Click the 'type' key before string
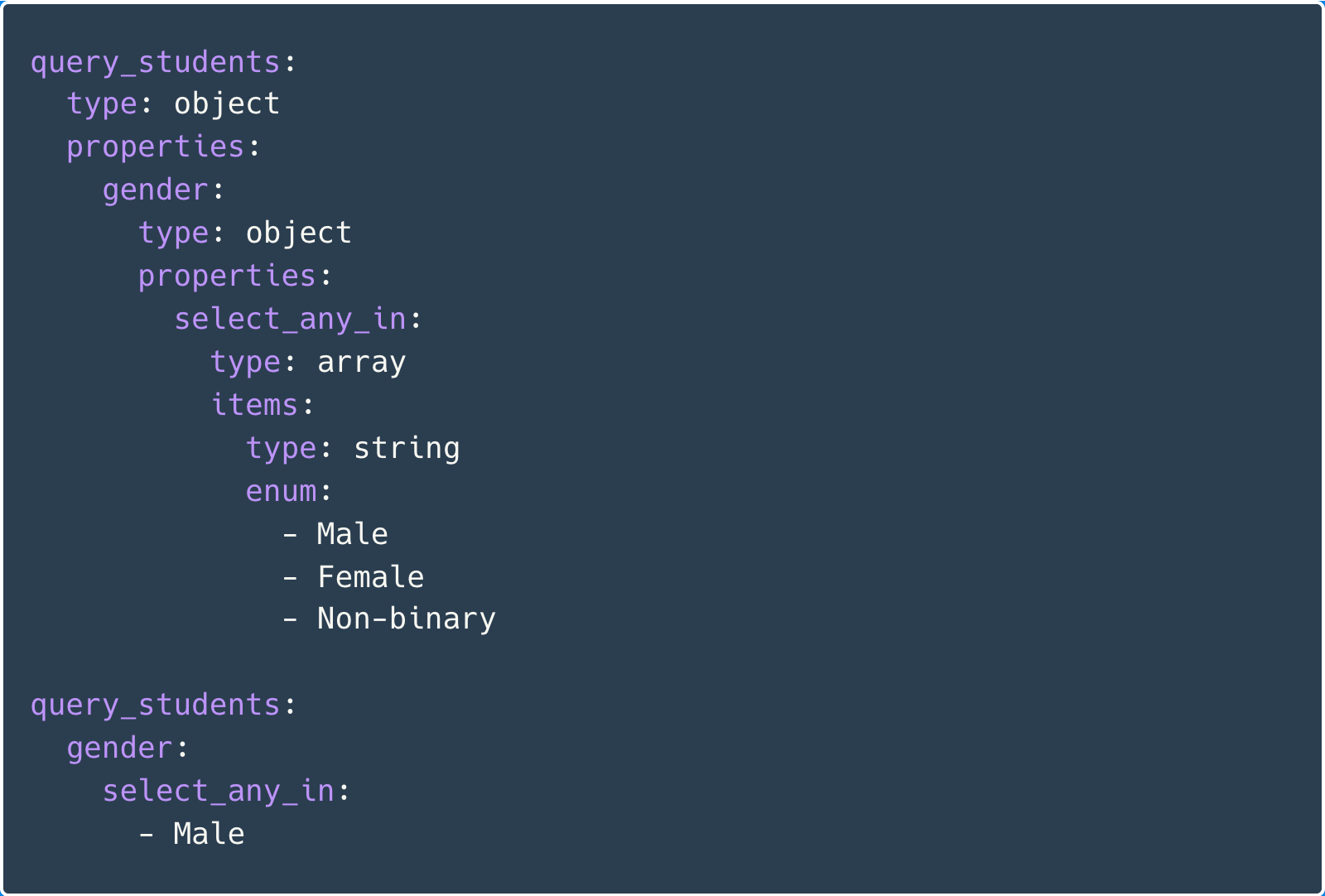The height and width of the screenshot is (896, 1325). [x=282, y=449]
